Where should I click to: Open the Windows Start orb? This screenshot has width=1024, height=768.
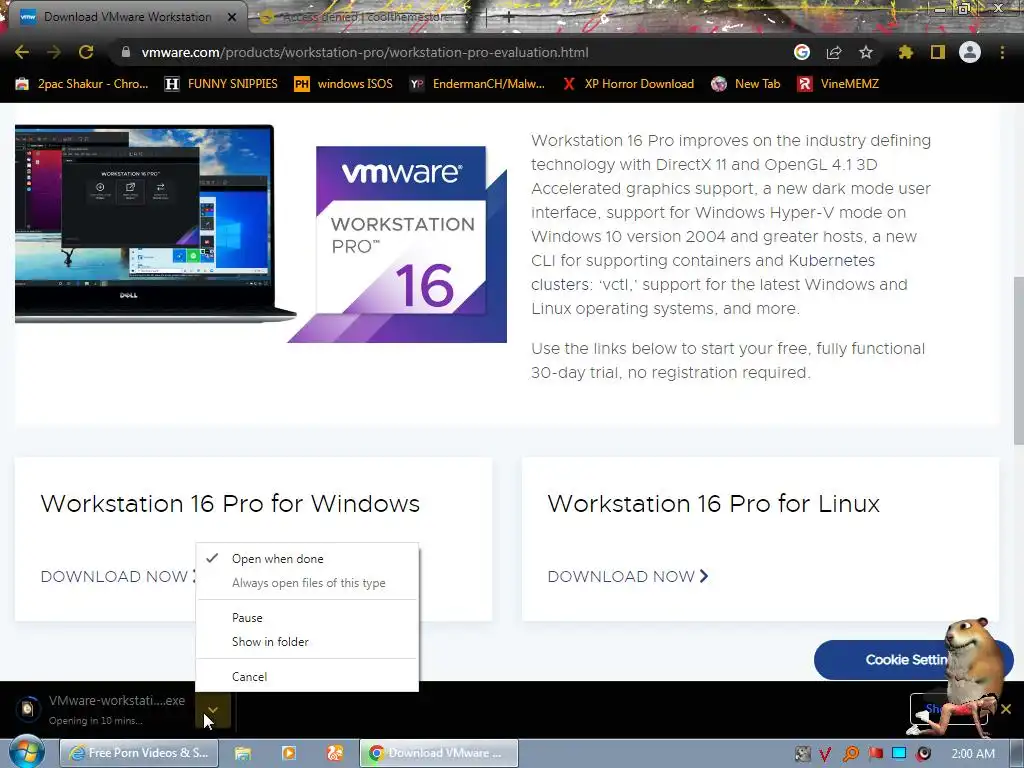[x=26, y=753]
